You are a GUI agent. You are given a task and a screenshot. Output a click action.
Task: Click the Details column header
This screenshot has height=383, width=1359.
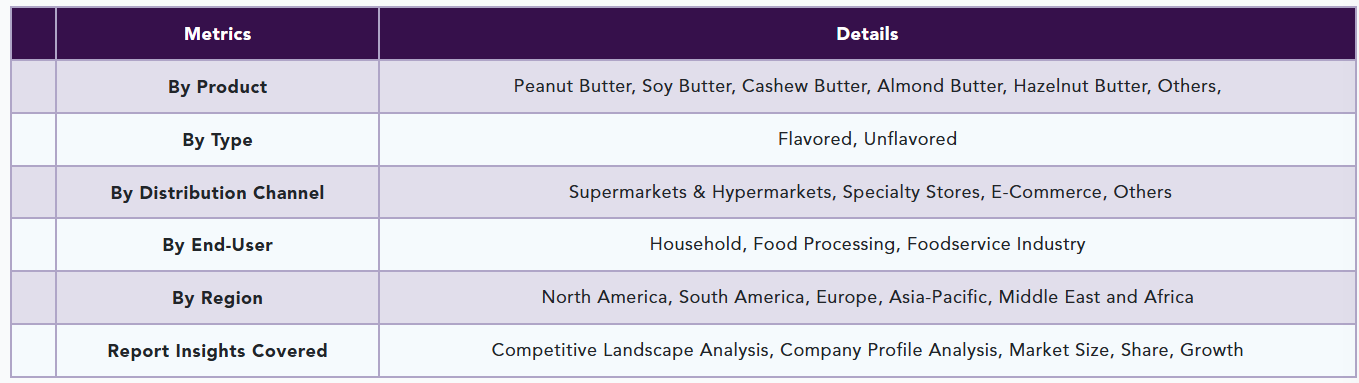867,34
